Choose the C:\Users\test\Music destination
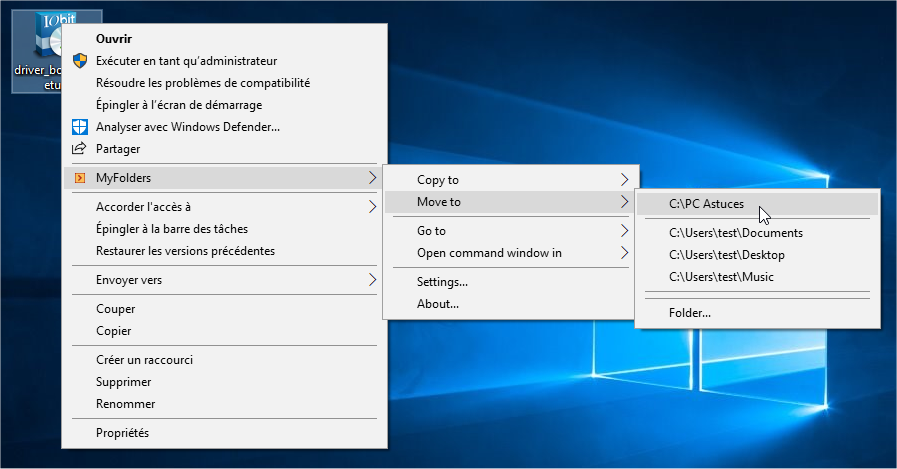This screenshot has width=897, height=469. pyautogui.click(x=721, y=277)
